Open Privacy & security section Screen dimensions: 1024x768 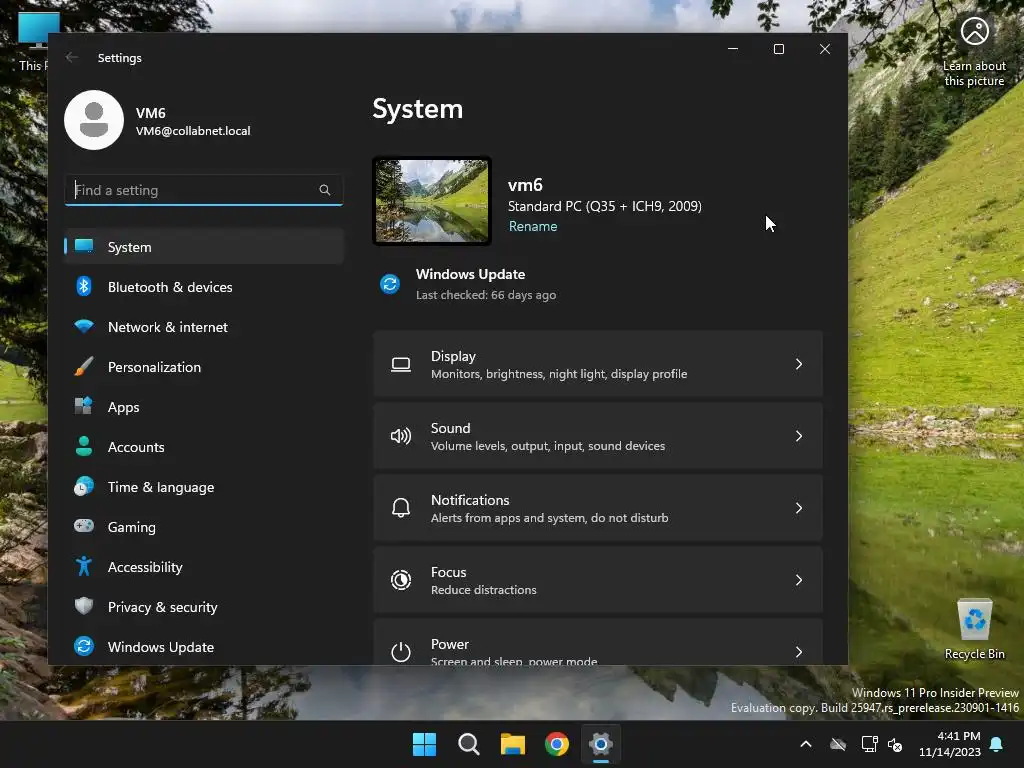(x=204, y=607)
